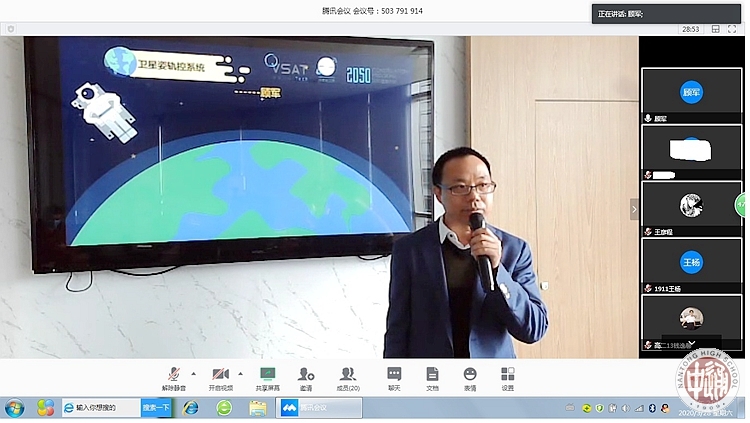Open the documents (文档) panel
Viewport: 750px width, 423px height.
pos(432,376)
